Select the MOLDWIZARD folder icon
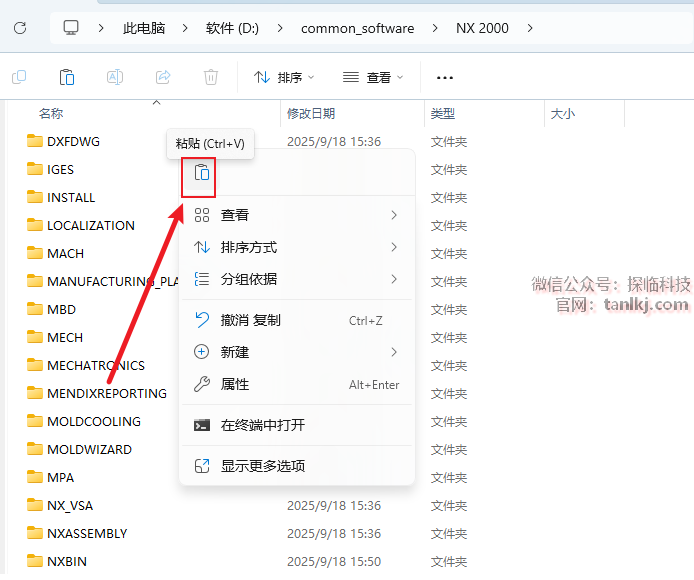Image resolution: width=694 pixels, height=580 pixels. point(35,449)
